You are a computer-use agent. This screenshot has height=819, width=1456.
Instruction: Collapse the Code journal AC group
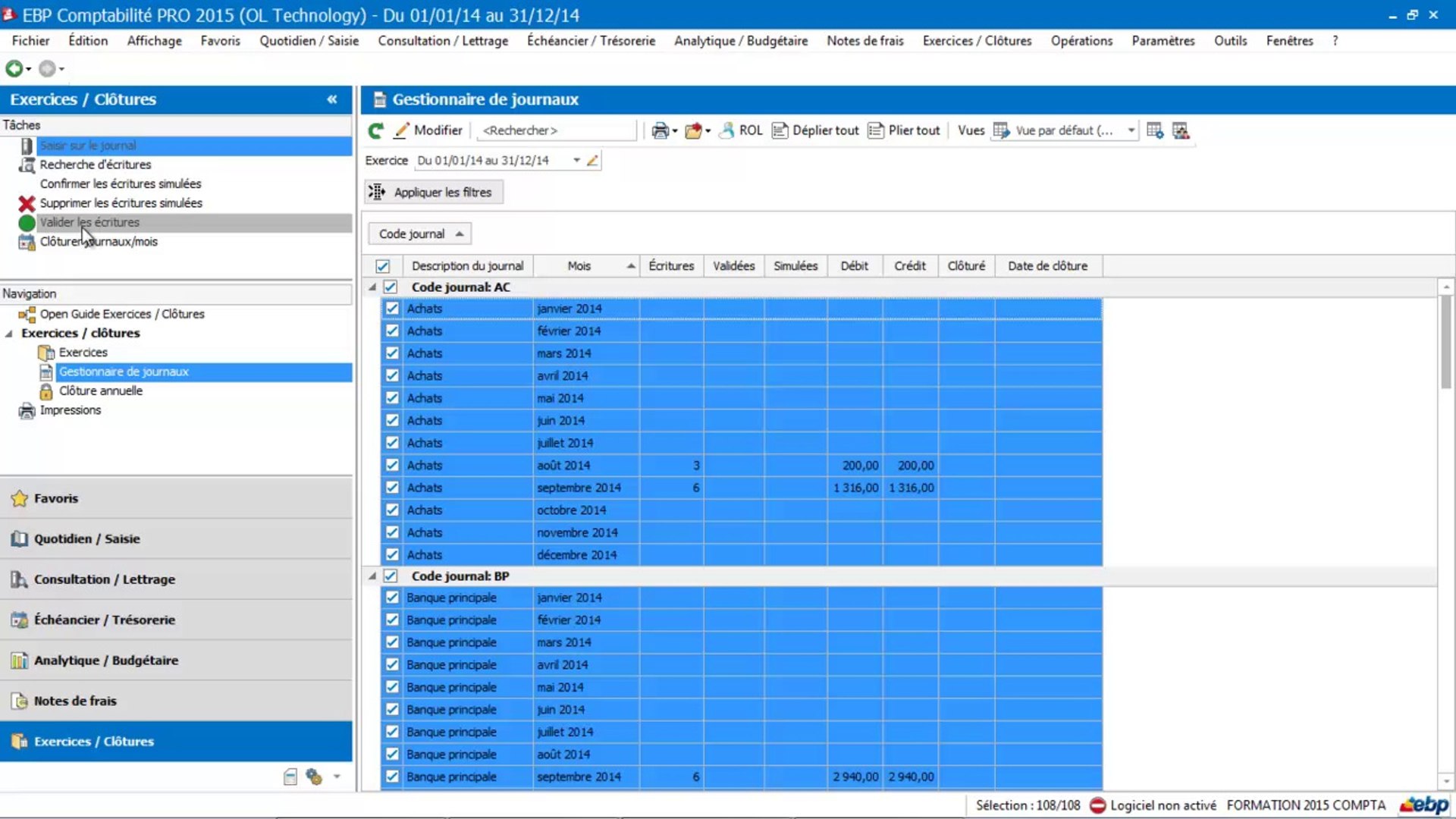(372, 287)
